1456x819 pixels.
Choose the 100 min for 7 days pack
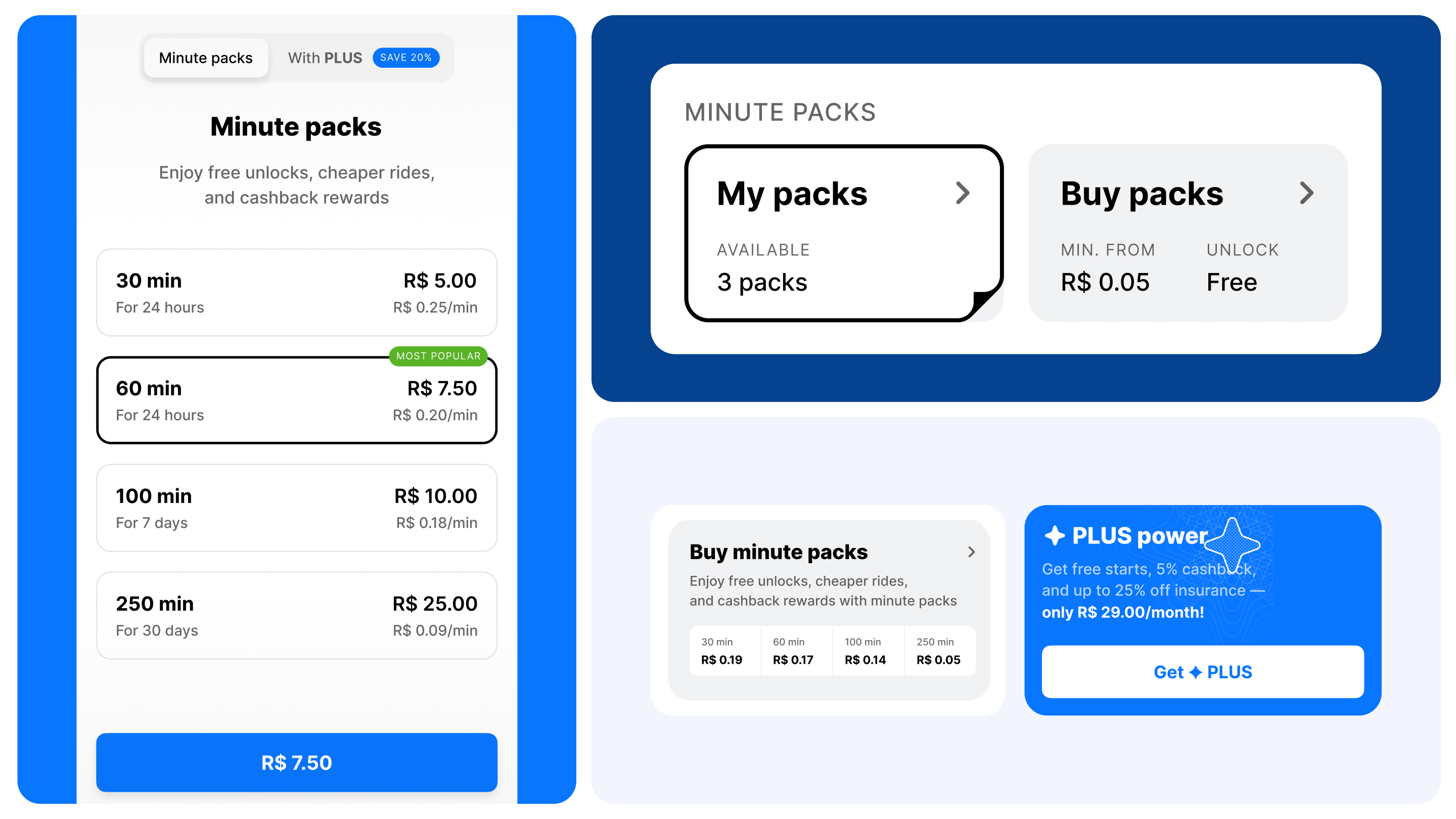(x=297, y=508)
